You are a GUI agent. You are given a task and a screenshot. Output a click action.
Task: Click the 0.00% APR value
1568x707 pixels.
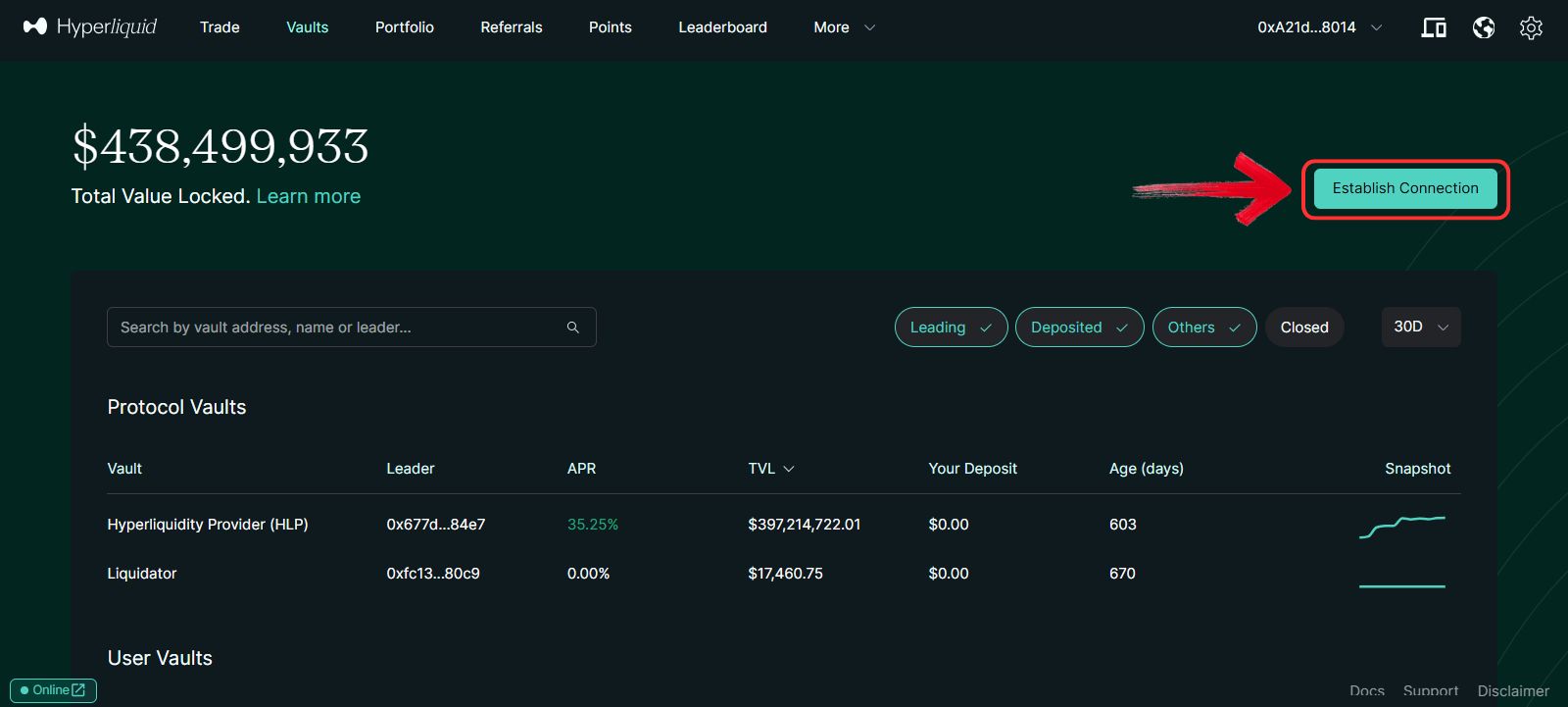[589, 574]
